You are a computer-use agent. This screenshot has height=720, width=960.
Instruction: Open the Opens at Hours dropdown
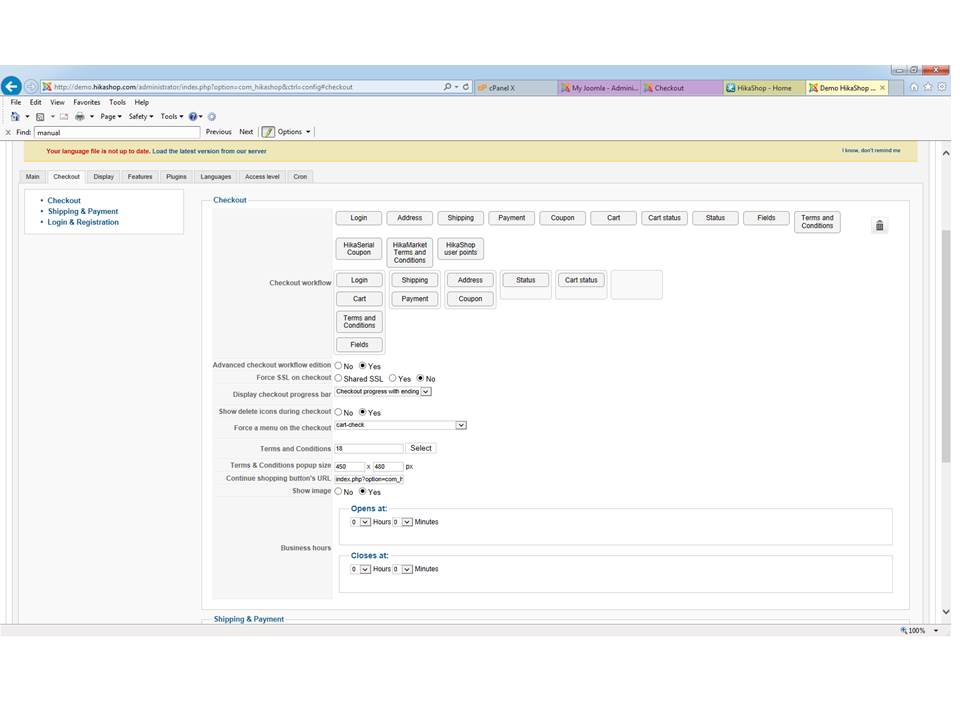365,522
